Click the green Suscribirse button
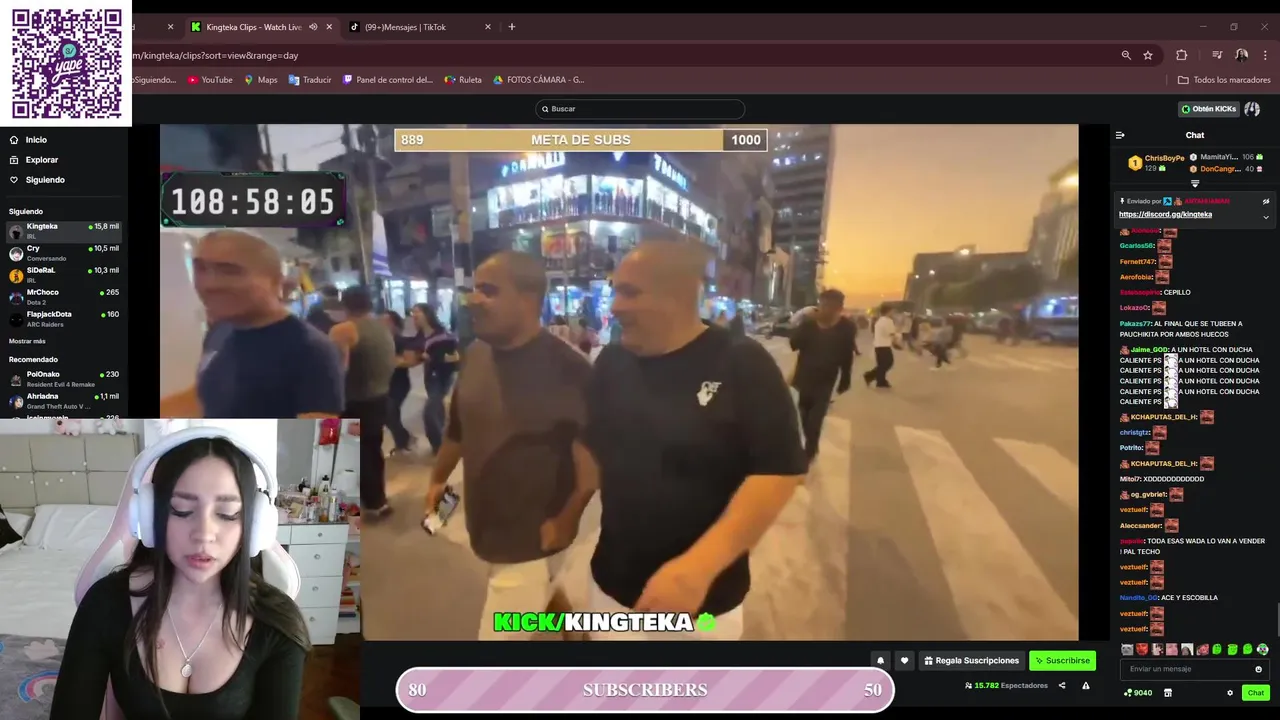Image resolution: width=1280 pixels, height=720 pixels. coord(1062,660)
